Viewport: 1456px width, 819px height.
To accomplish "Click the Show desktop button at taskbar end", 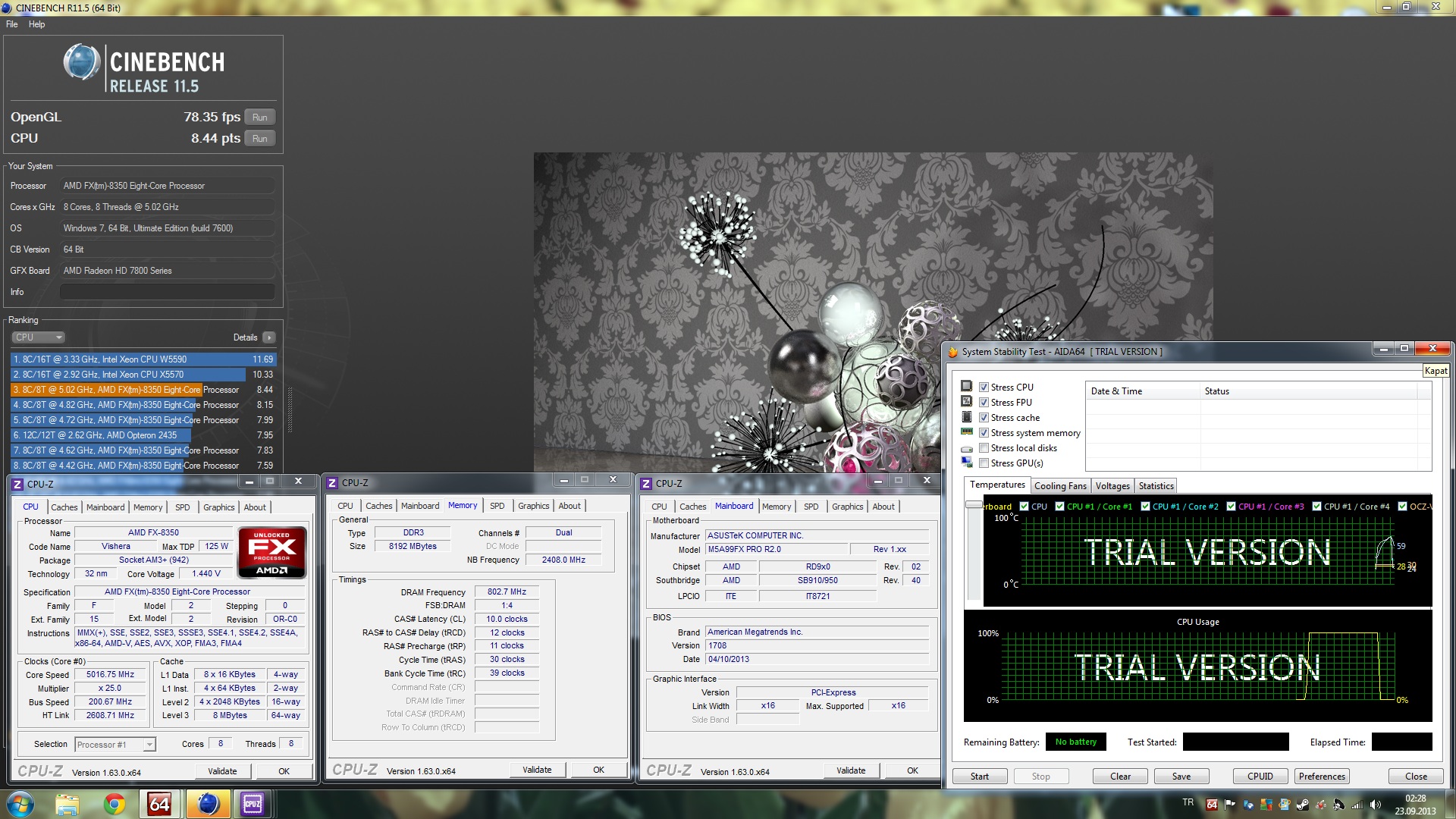I will coord(1450,804).
